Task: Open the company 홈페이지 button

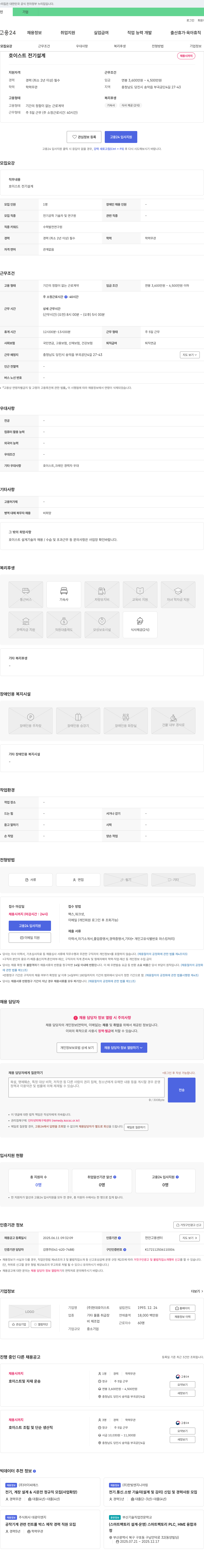Action: pos(183,1308)
